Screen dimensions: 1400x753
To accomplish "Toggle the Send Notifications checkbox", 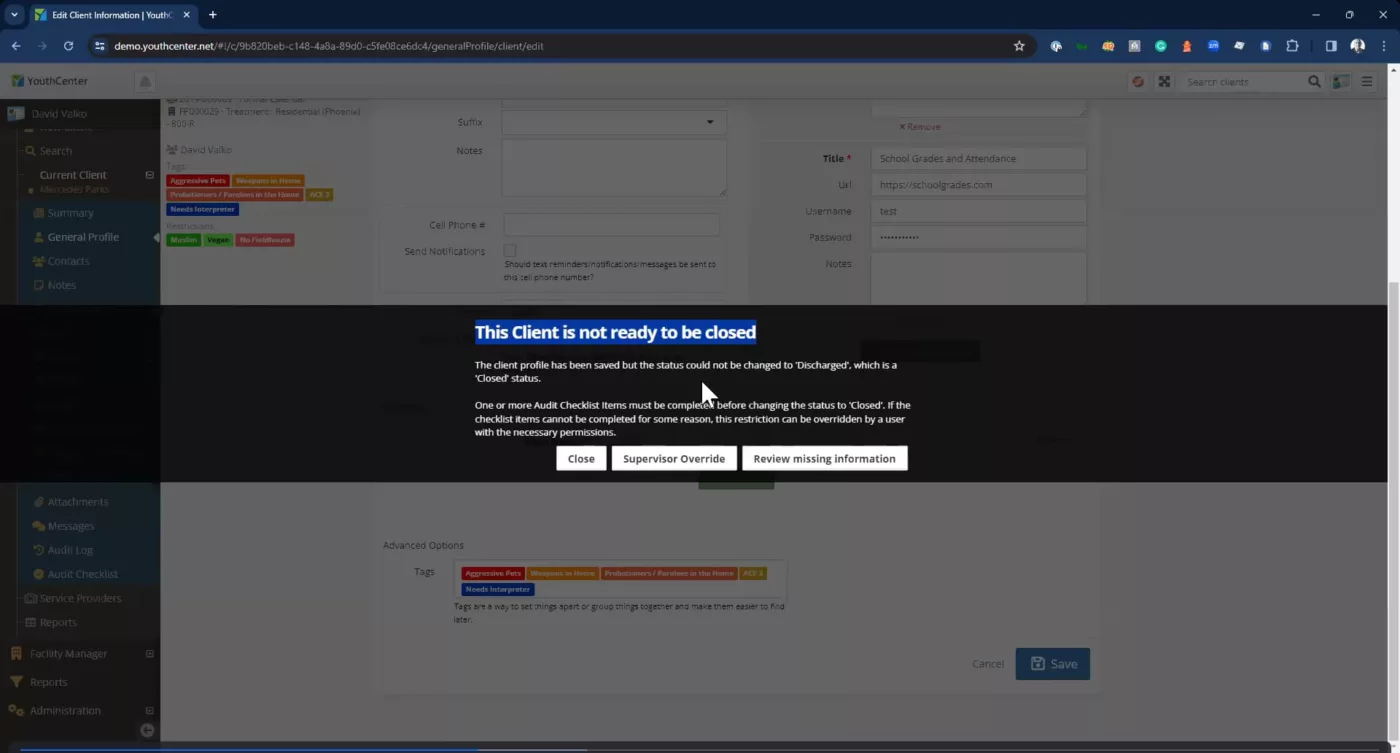I will (510, 251).
